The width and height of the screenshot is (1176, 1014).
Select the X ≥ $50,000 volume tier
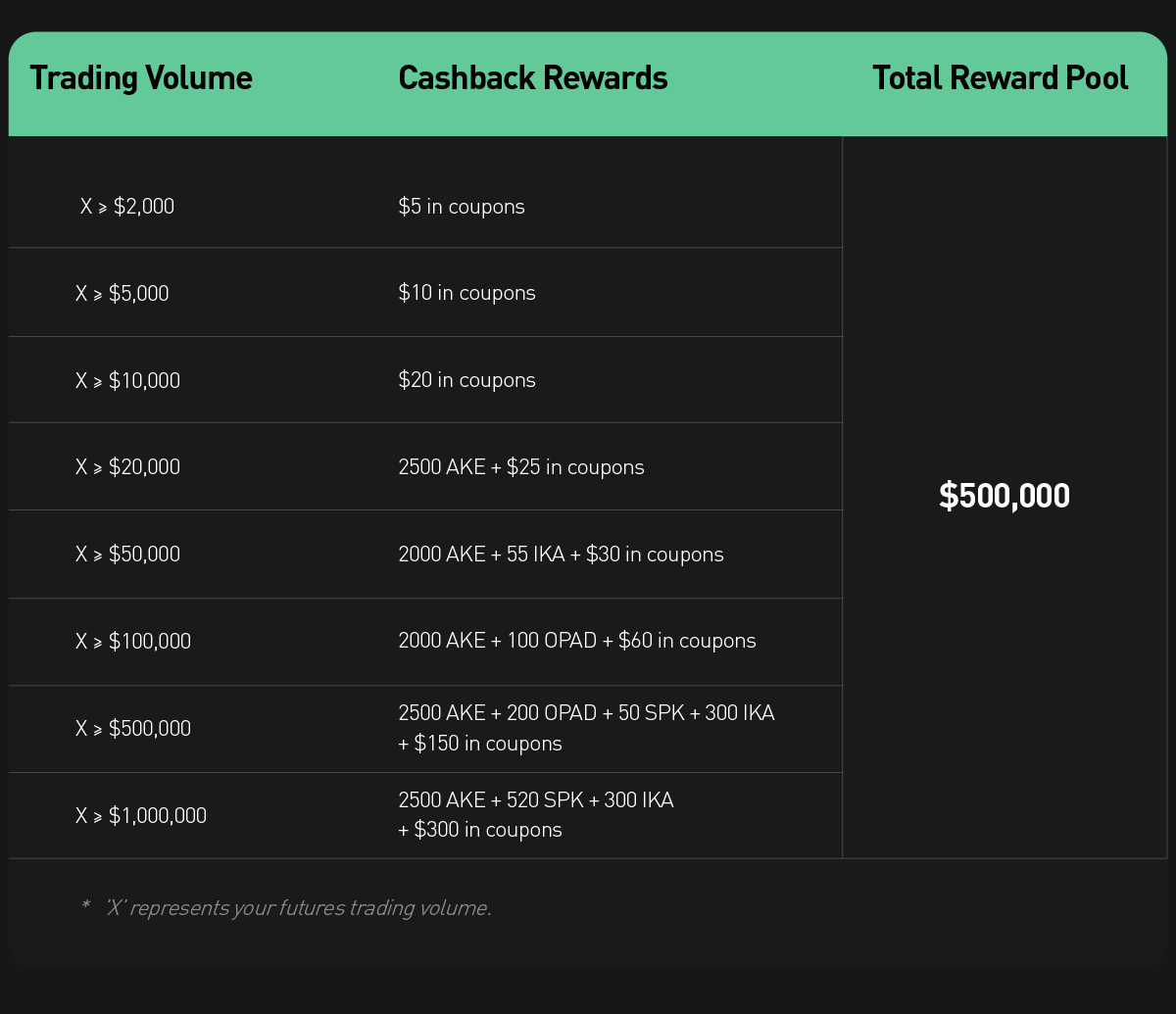tap(128, 555)
